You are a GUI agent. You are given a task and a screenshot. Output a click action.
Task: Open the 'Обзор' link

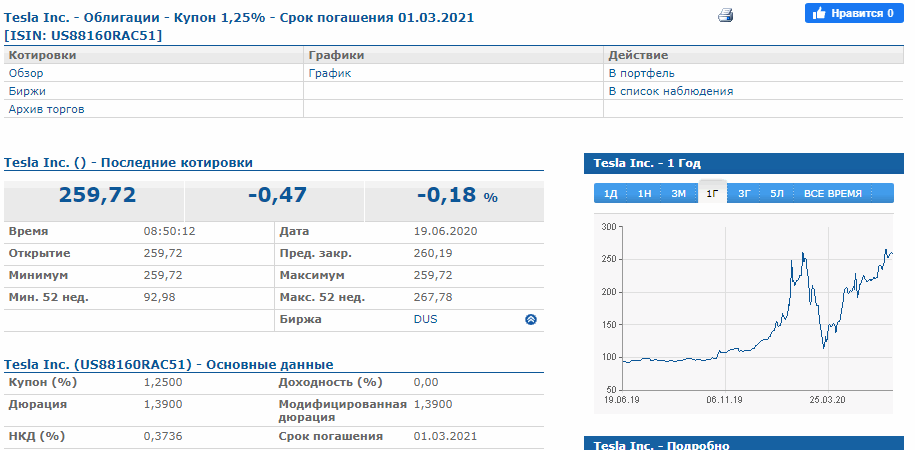pyautogui.click(x=26, y=74)
